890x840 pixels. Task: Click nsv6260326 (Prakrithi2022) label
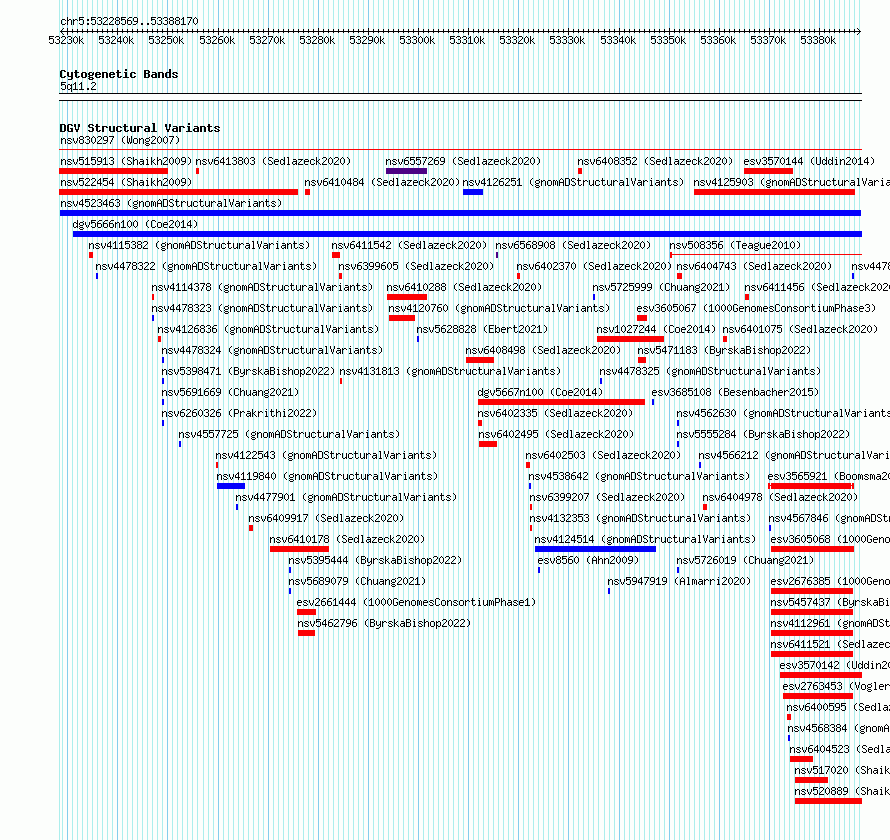[x=239, y=413]
